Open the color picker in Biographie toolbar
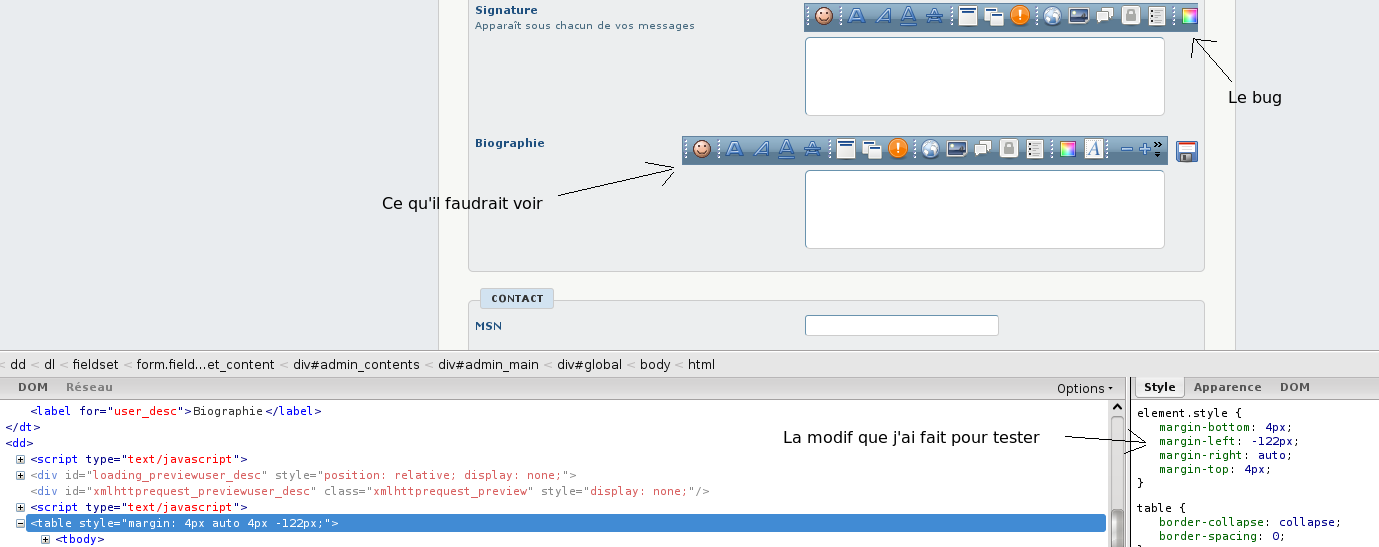 click(x=1068, y=149)
